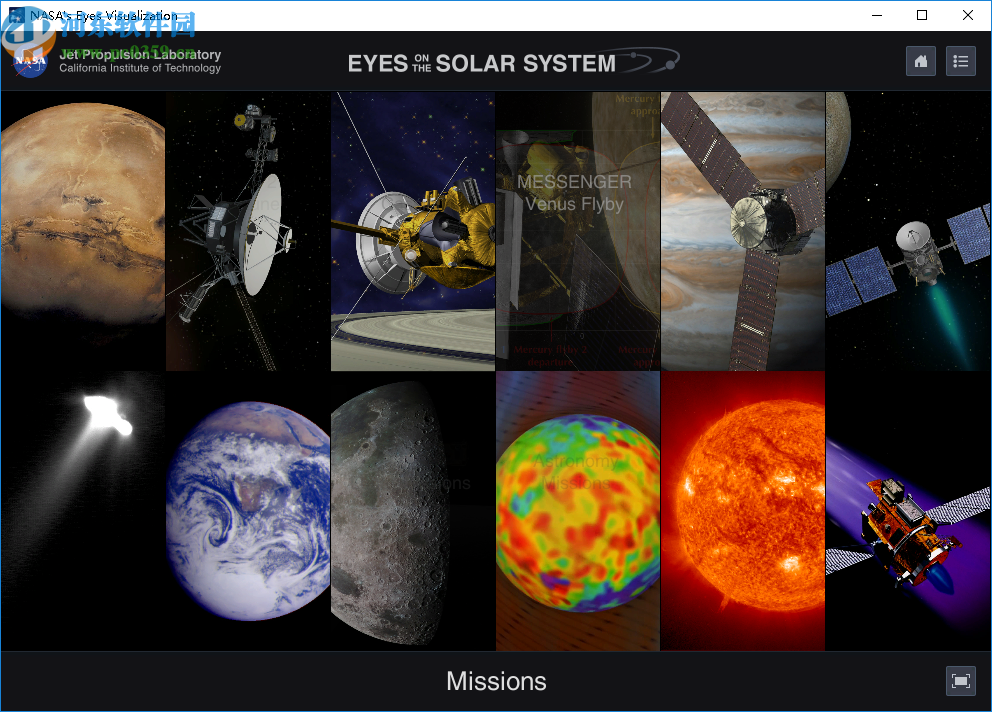
Task: Open the Astronomy Missions tile
Action: [x=577, y=510]
